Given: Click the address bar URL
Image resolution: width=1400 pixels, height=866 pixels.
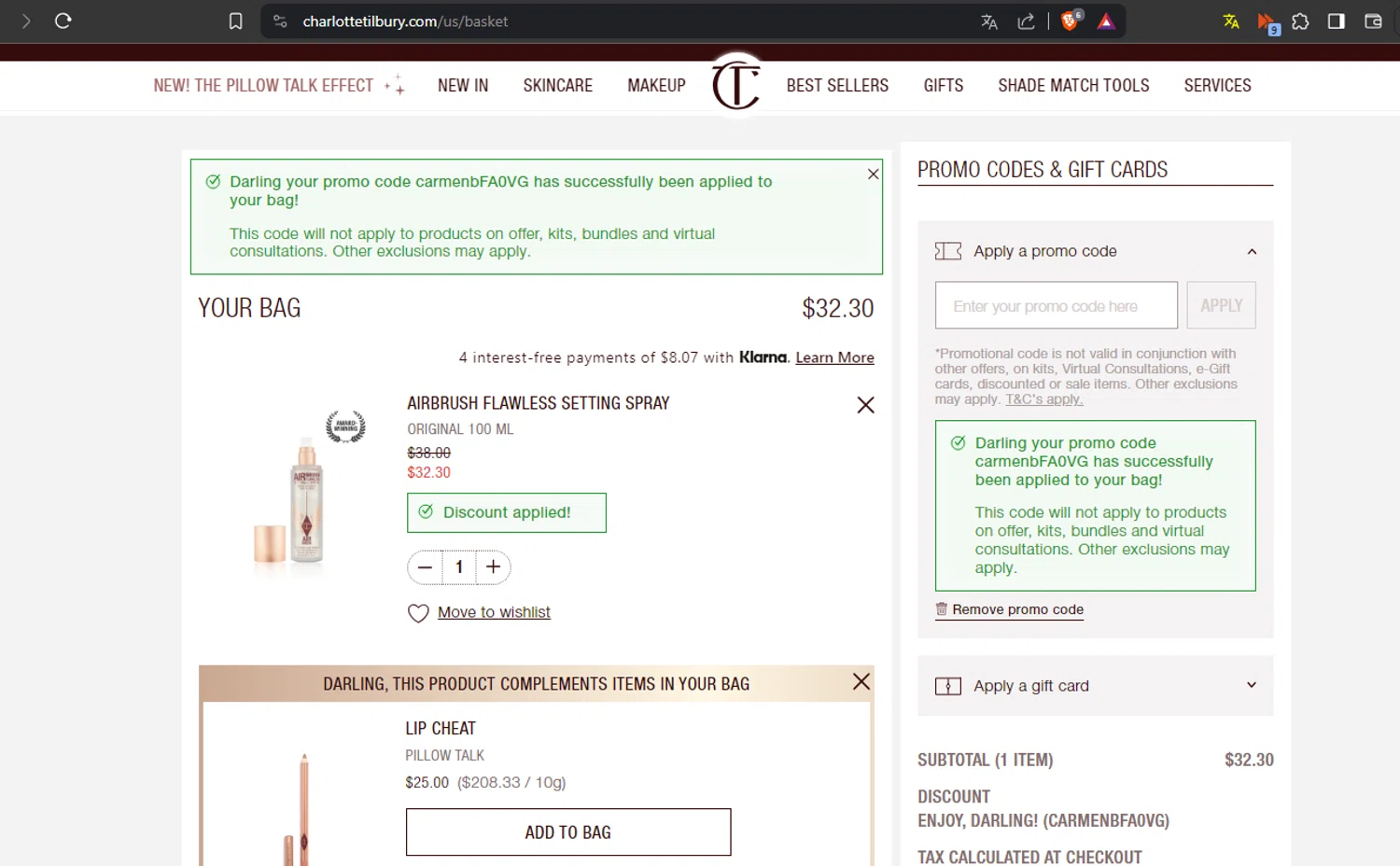Looking at the screenshot, I should [x=405, y=21].
